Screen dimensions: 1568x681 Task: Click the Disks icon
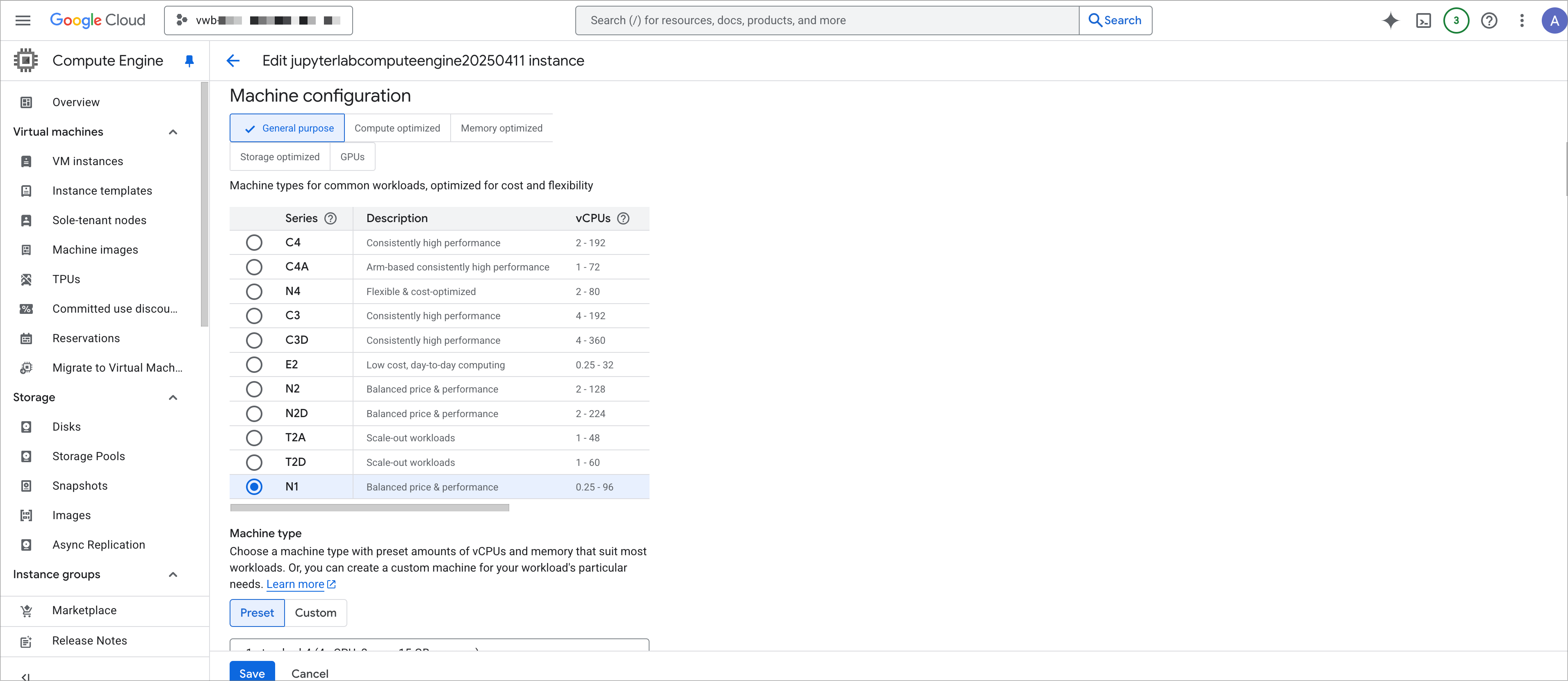26,427
